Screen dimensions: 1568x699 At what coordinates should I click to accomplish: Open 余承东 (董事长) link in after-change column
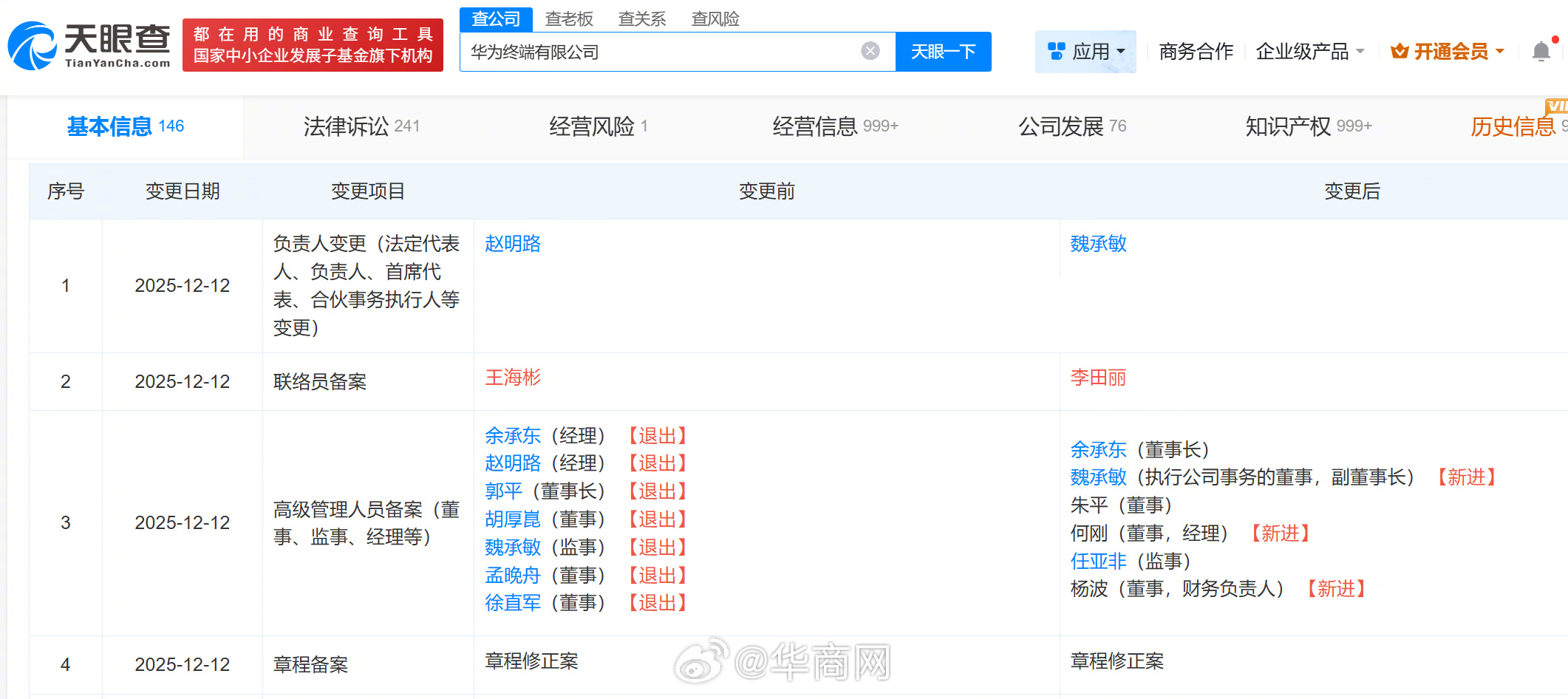click(x=1099, y=449)
